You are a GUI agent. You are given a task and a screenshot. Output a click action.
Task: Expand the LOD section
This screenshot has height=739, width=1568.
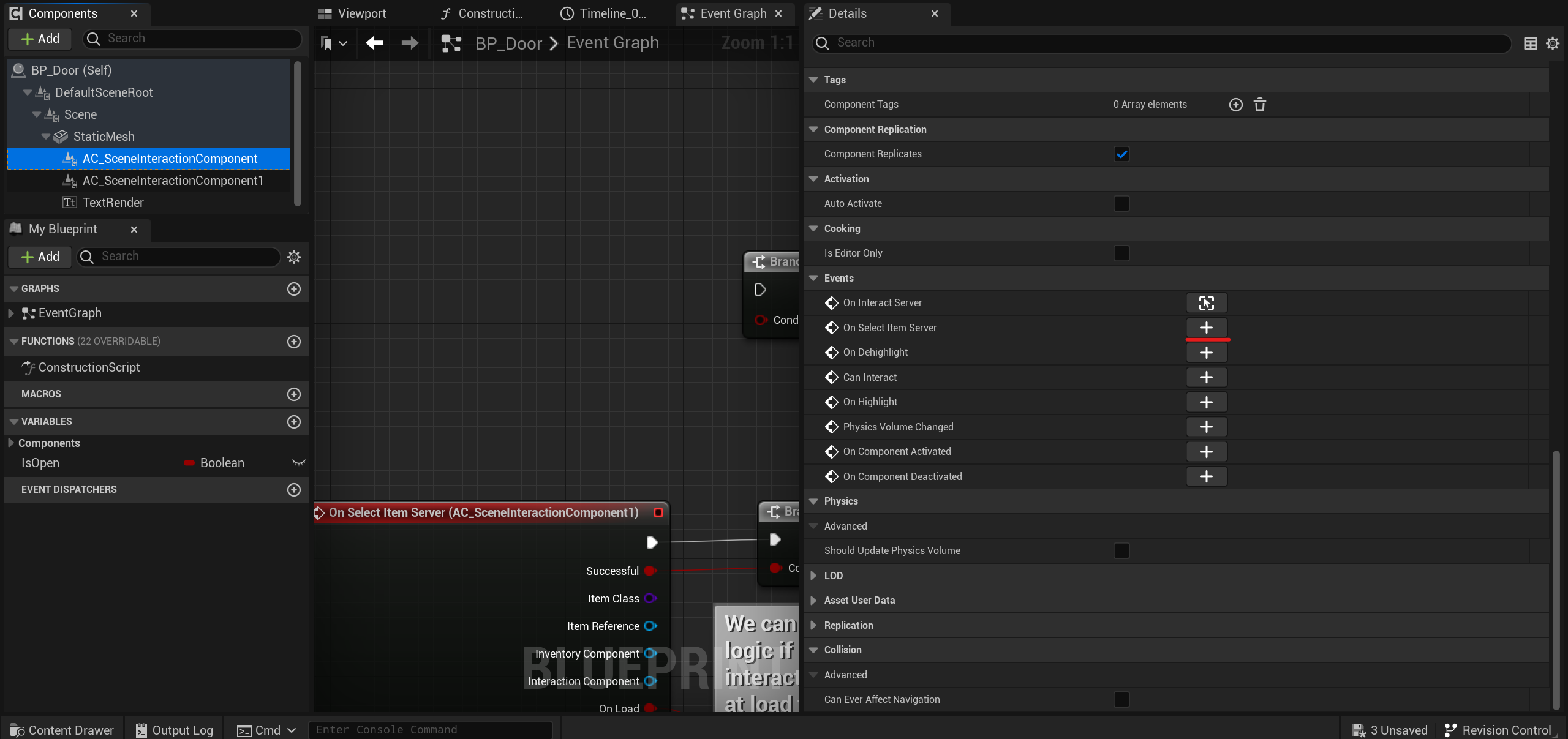click(813, 576)
